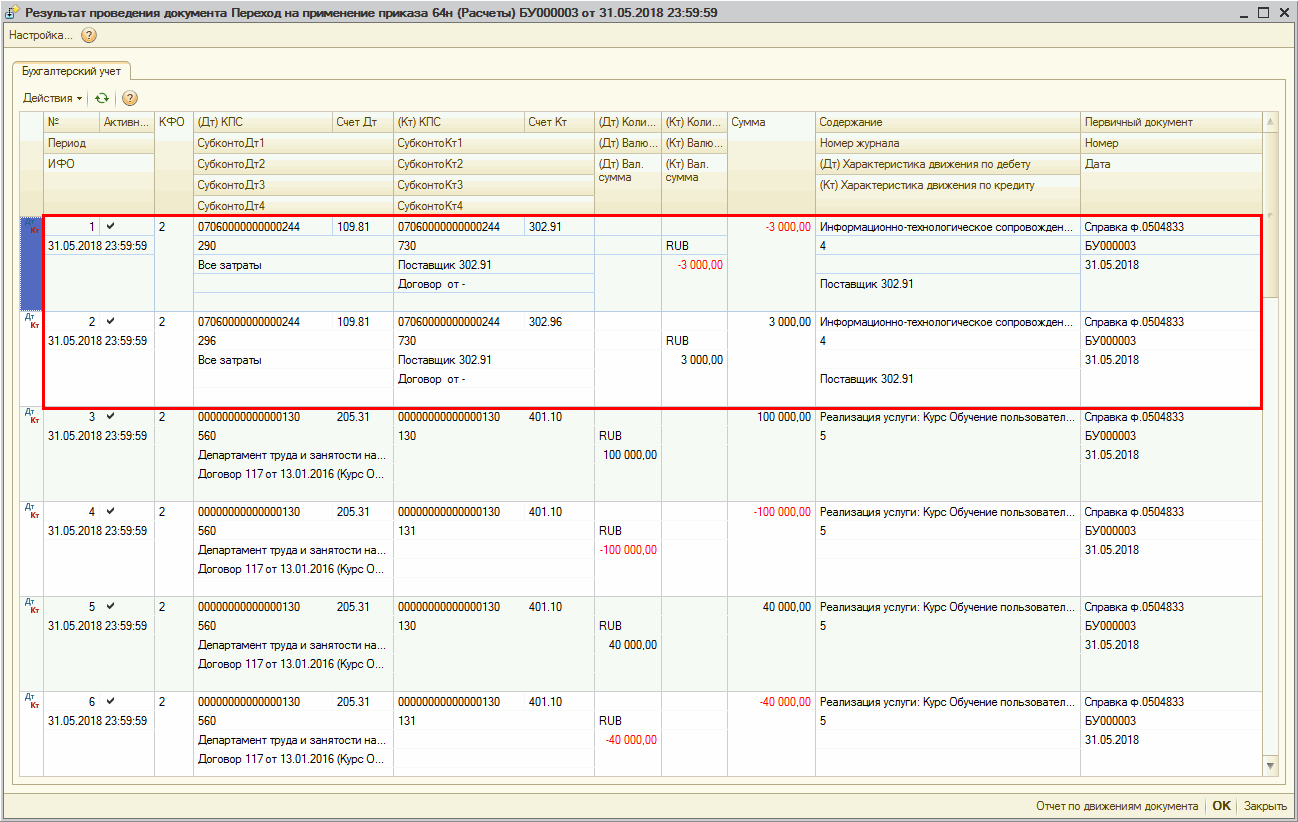
Task: Select the 302.91 credit account cell
Action: click(560, 227)
